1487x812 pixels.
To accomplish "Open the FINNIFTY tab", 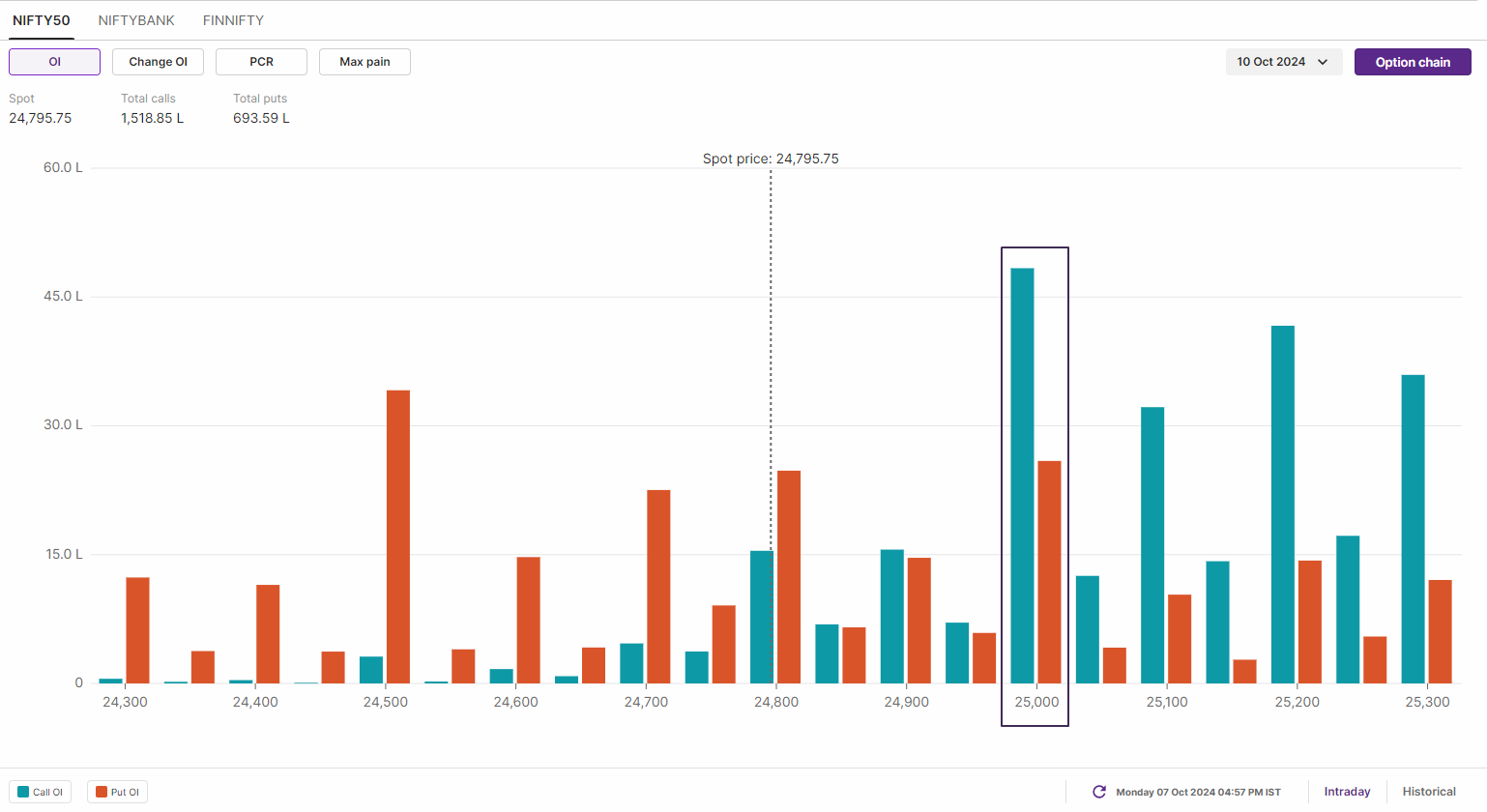I will 233,20.
